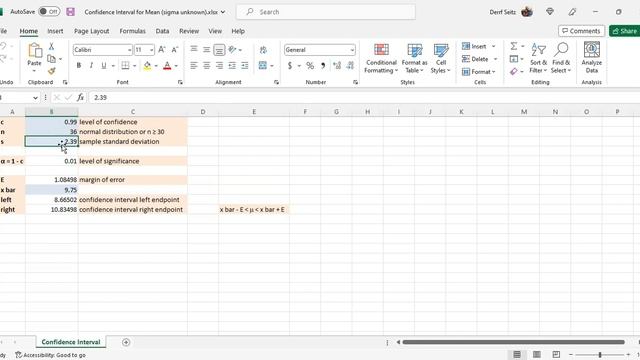The width and height of the screenshot is (640, 360).
Task: Click the Borders icon
Action: 125,65
